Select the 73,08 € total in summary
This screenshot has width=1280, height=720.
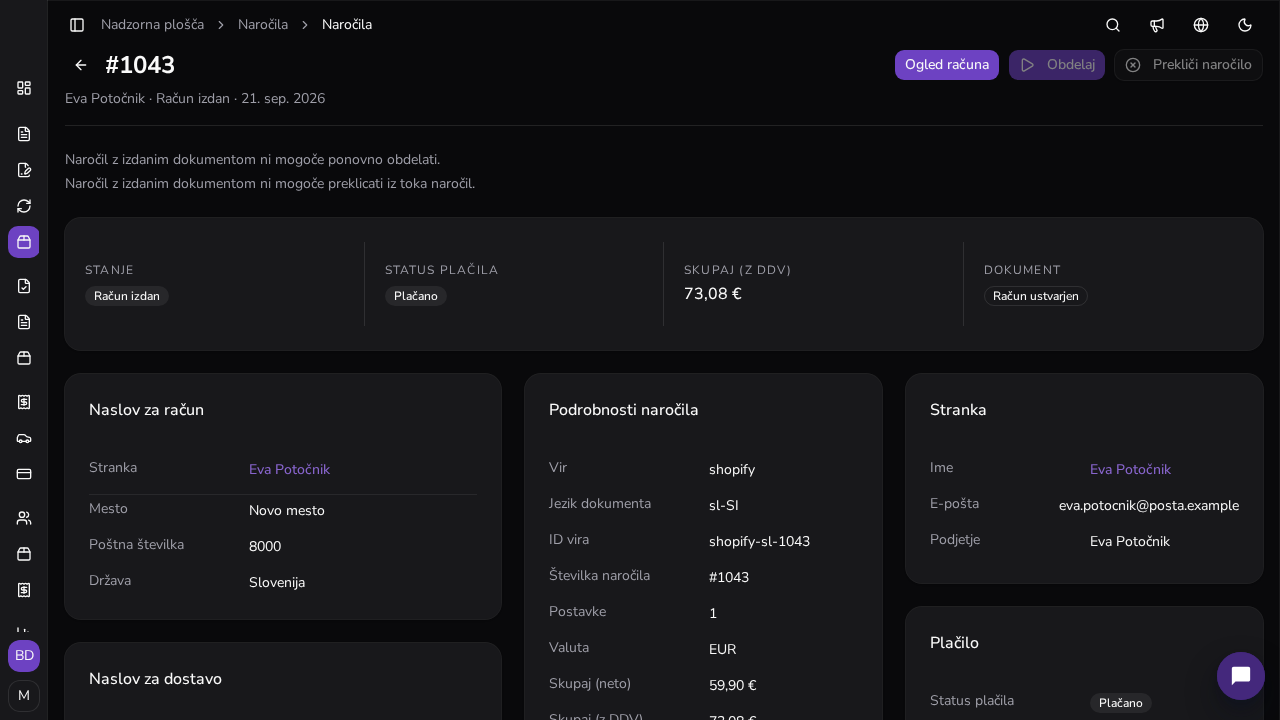pyautogui.click(x=713, y=294)
